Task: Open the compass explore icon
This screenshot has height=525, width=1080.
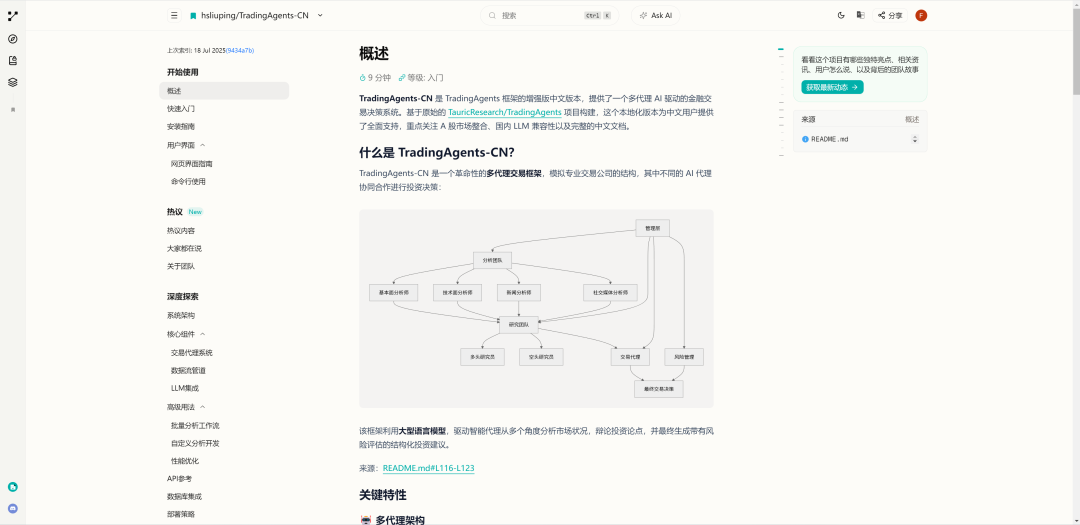Action: click(x=12, y=39)
